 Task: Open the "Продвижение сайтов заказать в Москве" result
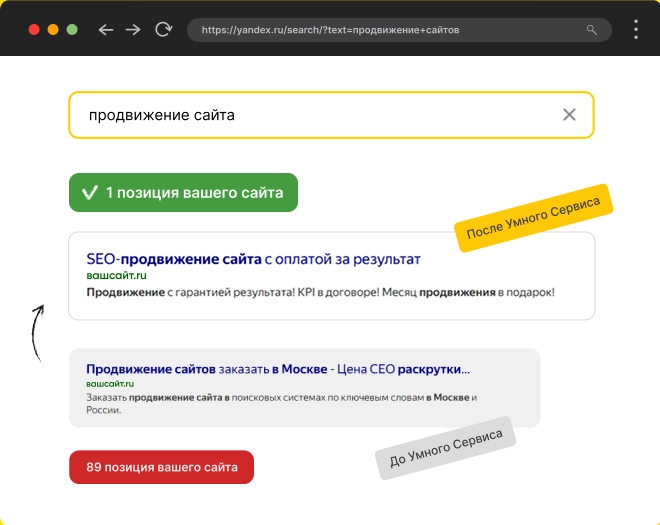point(277,369)
